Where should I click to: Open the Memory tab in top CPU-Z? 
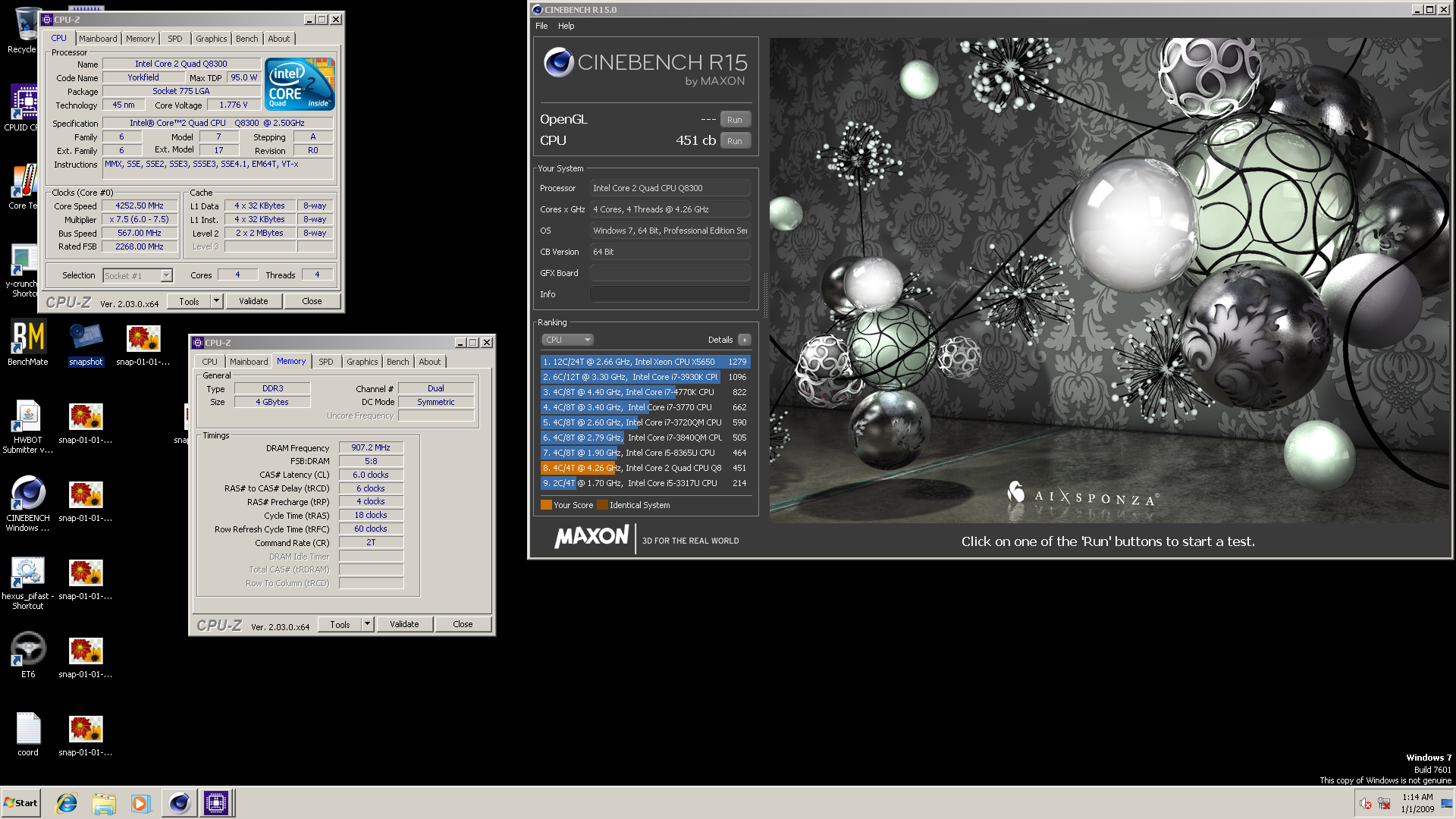pos(140,39)
